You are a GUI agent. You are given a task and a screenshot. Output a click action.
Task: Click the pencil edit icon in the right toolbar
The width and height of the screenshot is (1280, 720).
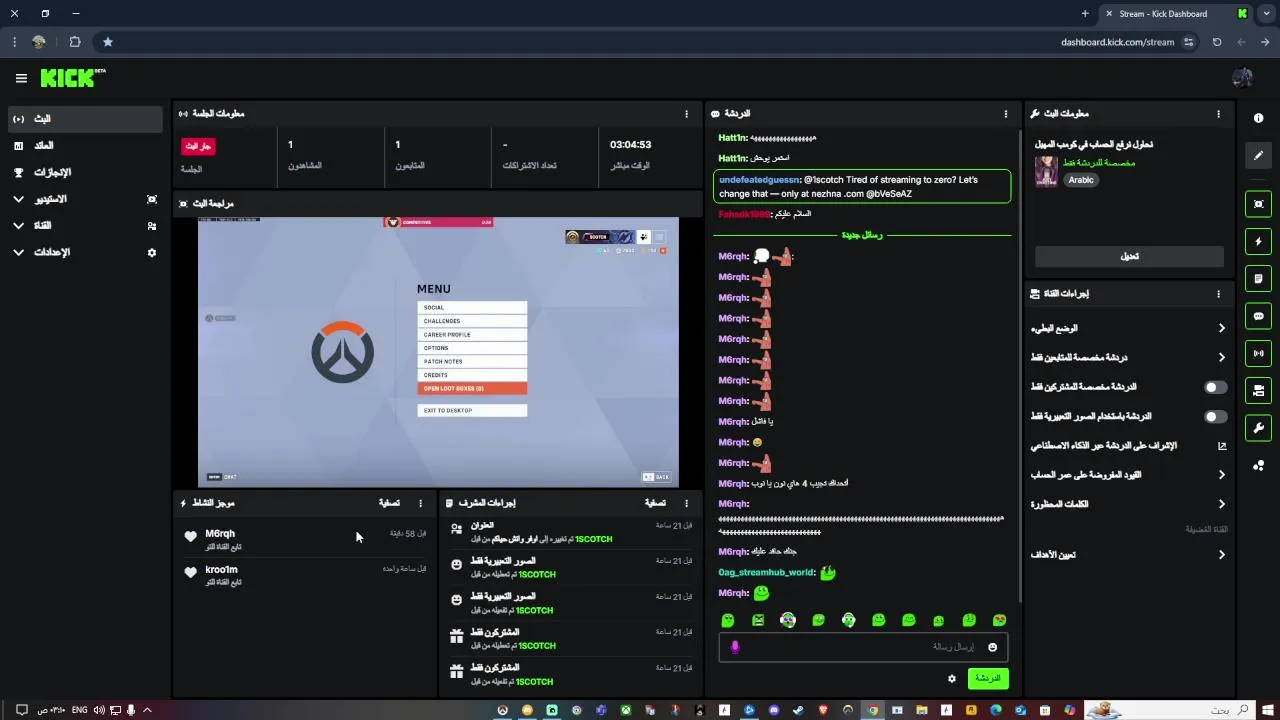click(1258, 156)
